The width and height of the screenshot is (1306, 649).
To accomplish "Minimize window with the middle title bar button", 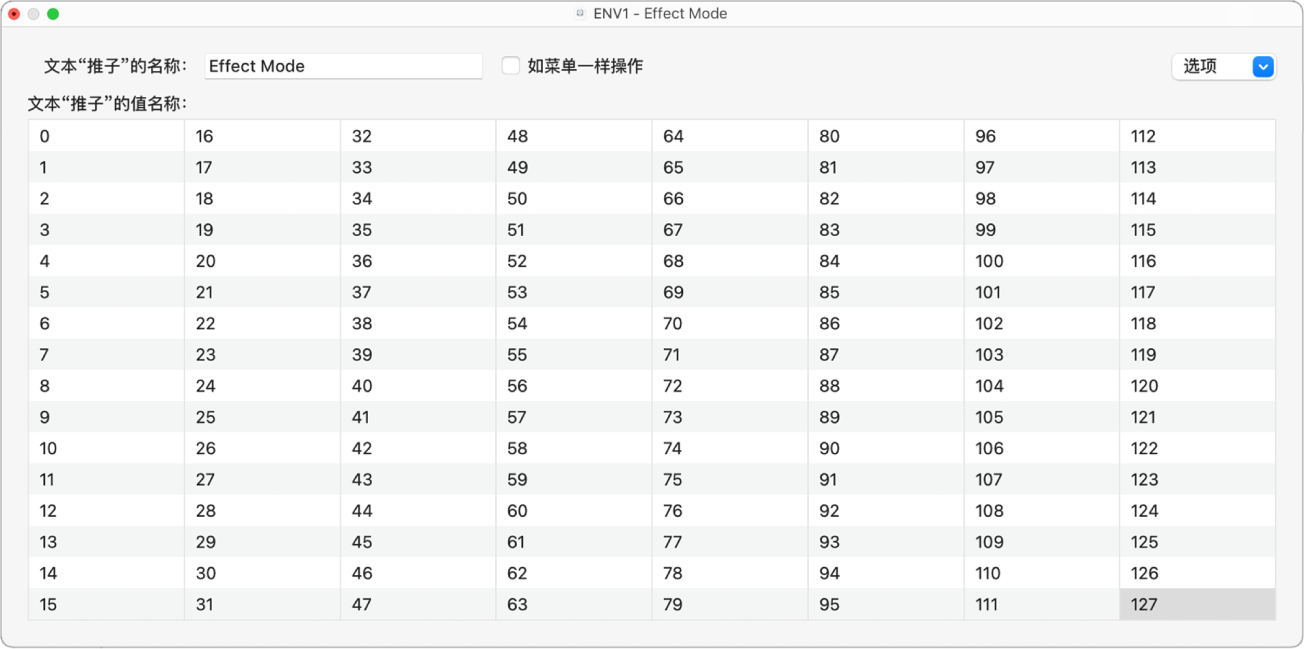I will tap(33, 14).
